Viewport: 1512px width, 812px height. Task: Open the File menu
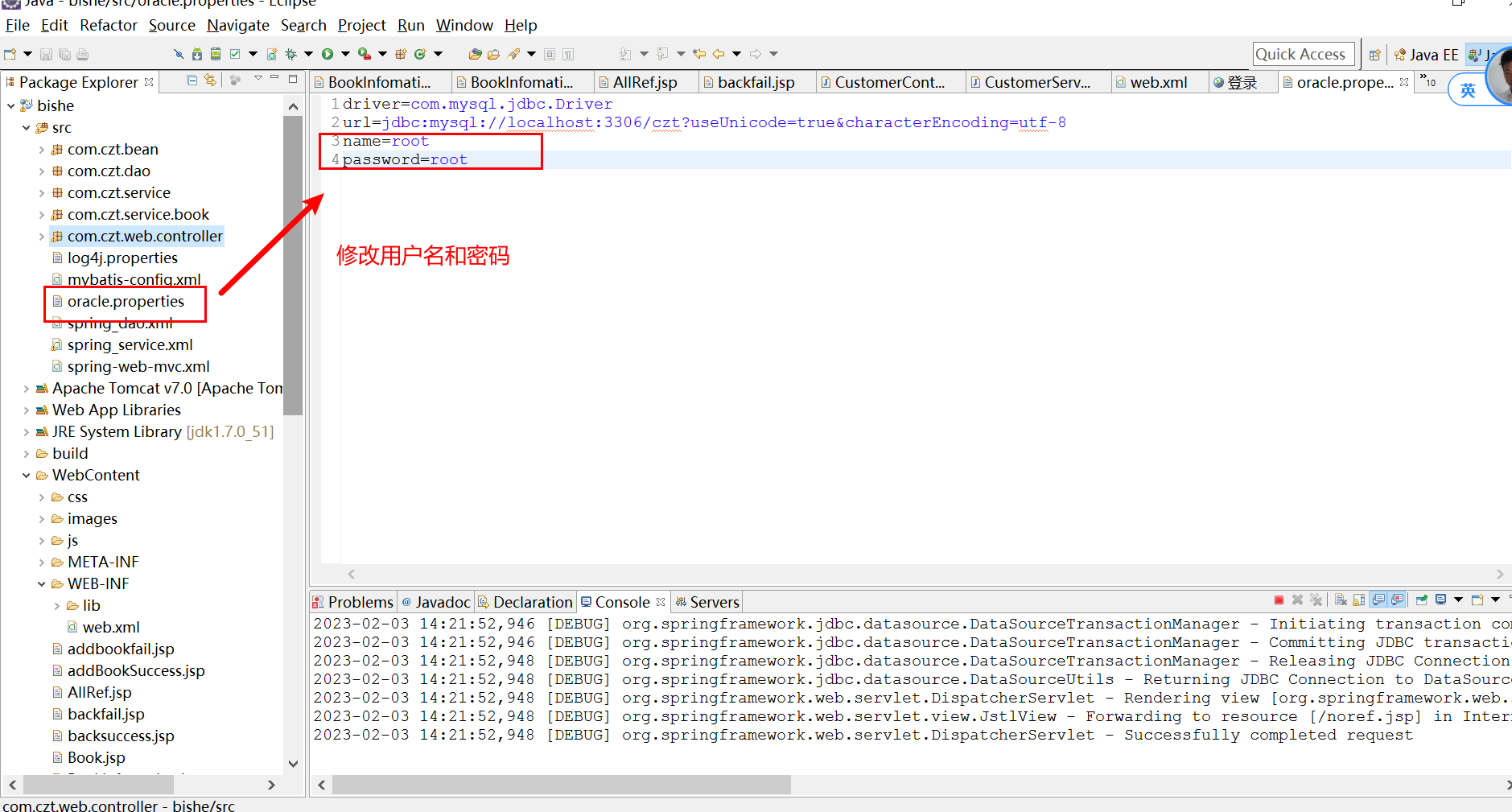click(x=17, y=25)
